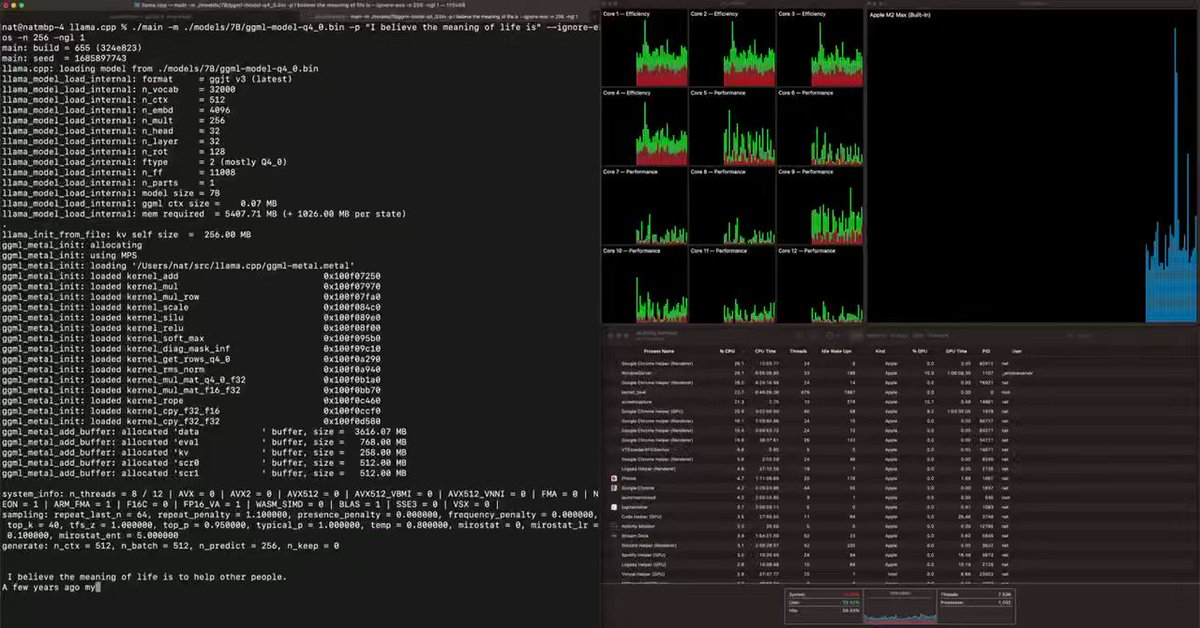Screen dimensions: 1200x628
Task: Click the blue GPU usage bars graph
Action: 1171,175
